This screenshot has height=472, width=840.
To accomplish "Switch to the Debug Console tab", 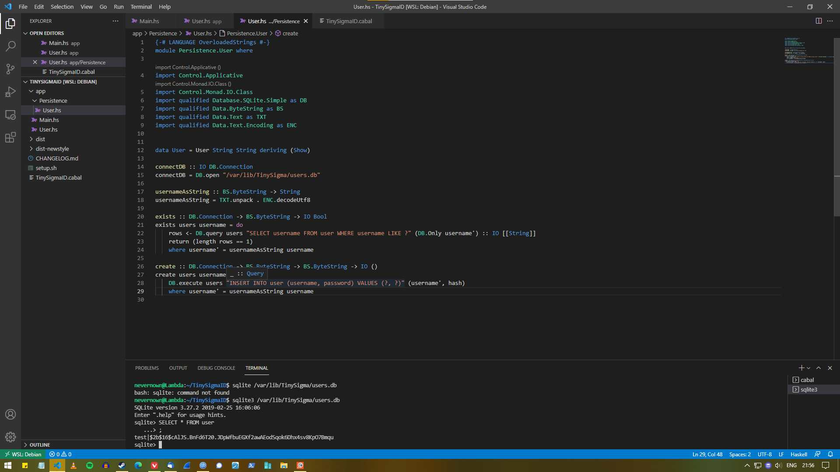I will [x=216, y=368].
